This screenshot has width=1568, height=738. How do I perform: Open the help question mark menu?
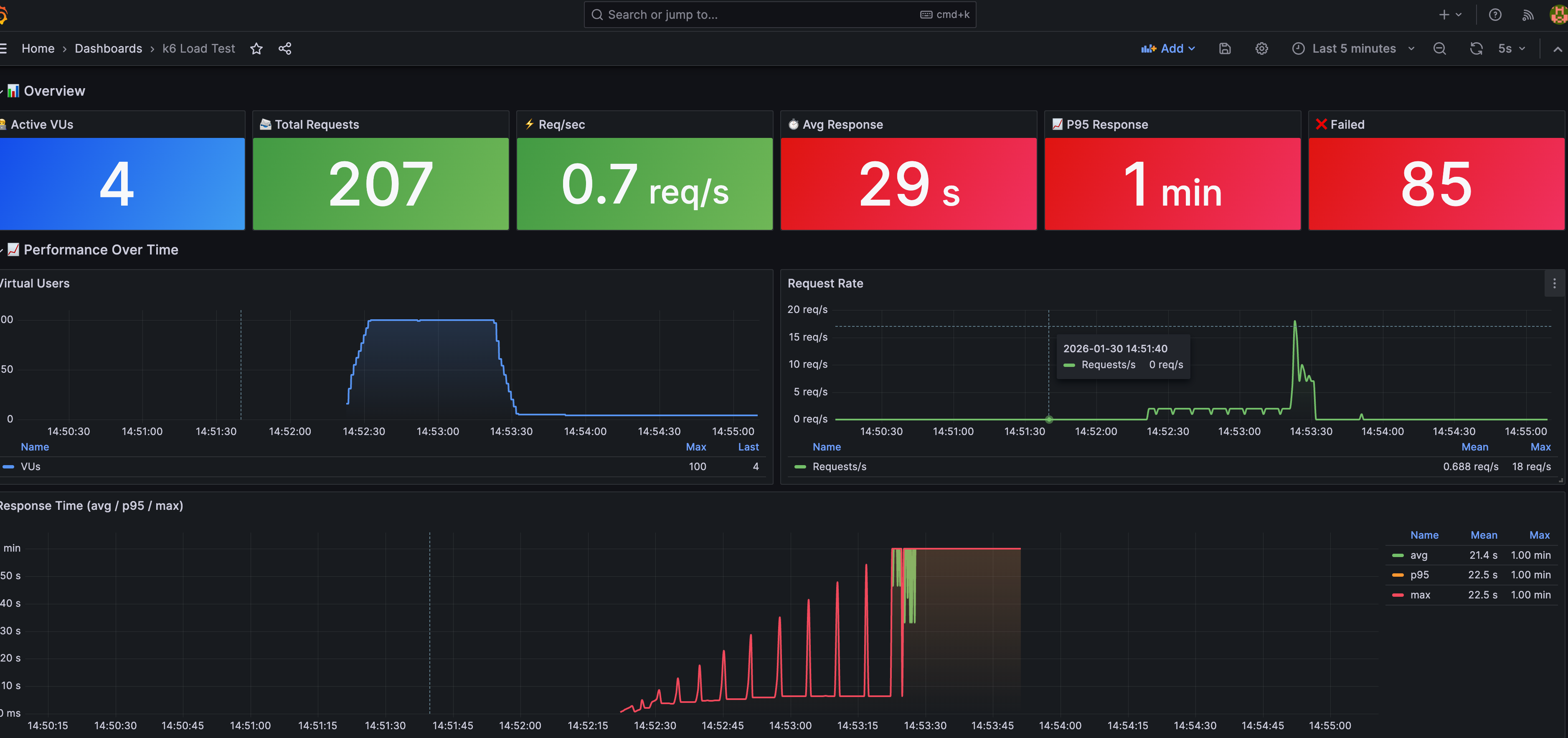pos(1495,15)
